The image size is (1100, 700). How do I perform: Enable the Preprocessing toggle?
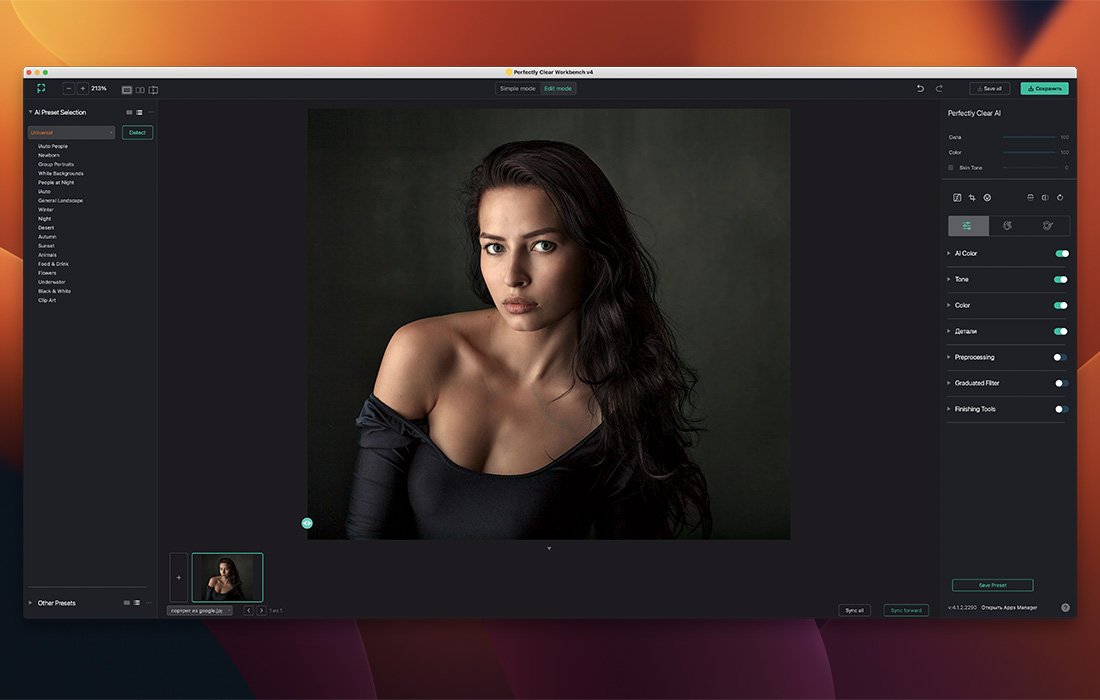(1061, 357)
